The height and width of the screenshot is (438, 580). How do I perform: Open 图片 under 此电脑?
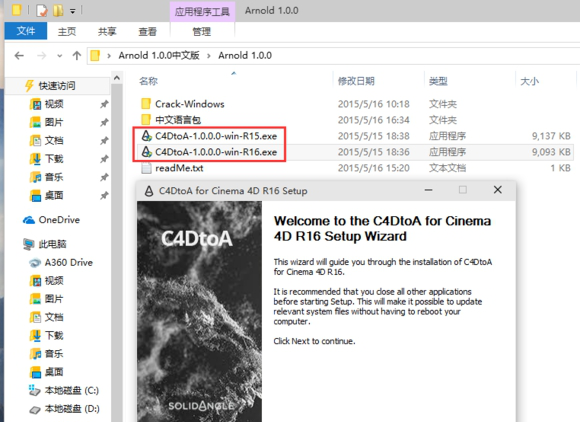tap(54, 299)
